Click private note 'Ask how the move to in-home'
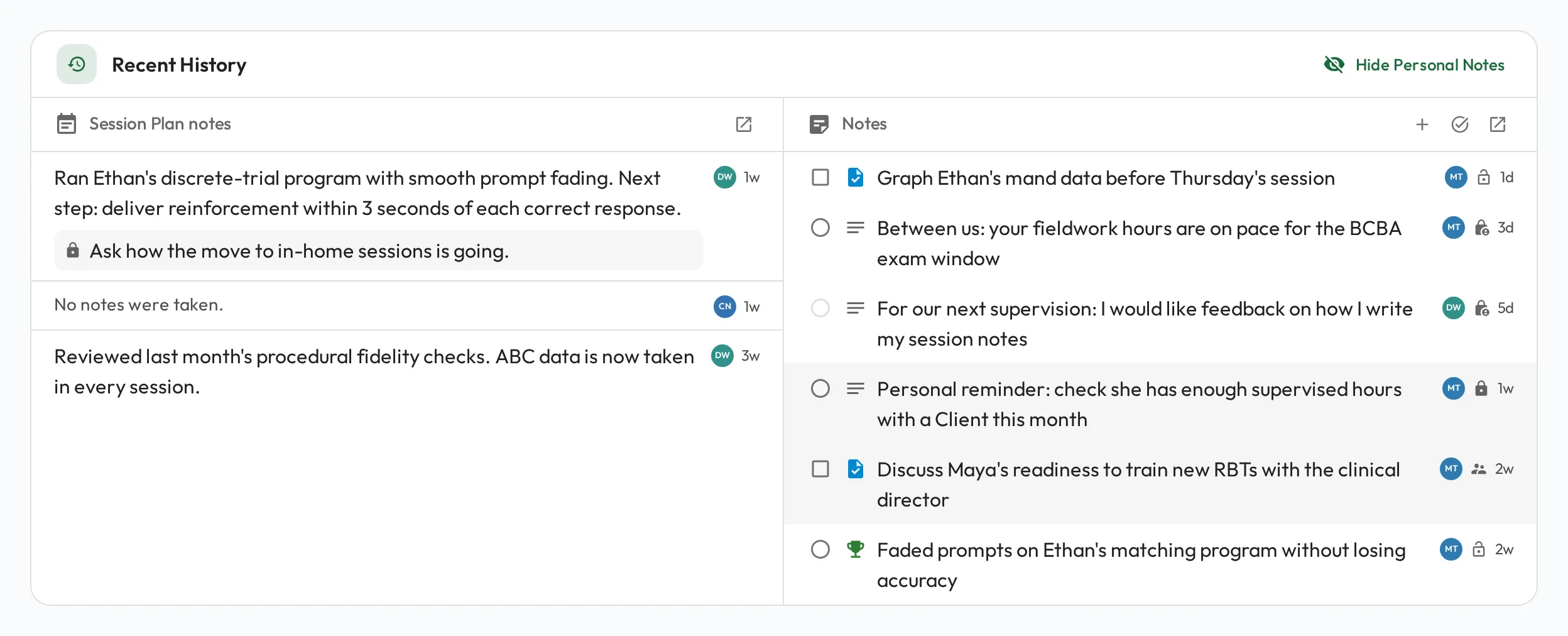 coord(379,251)
